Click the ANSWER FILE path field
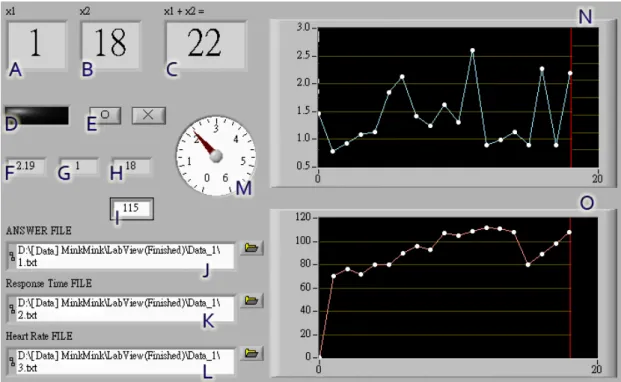 click(x=120, y=256)
